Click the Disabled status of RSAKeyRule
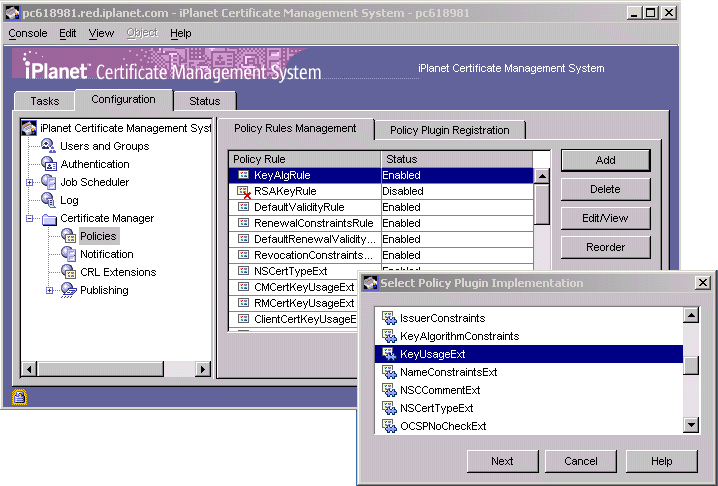 [403, 191]
